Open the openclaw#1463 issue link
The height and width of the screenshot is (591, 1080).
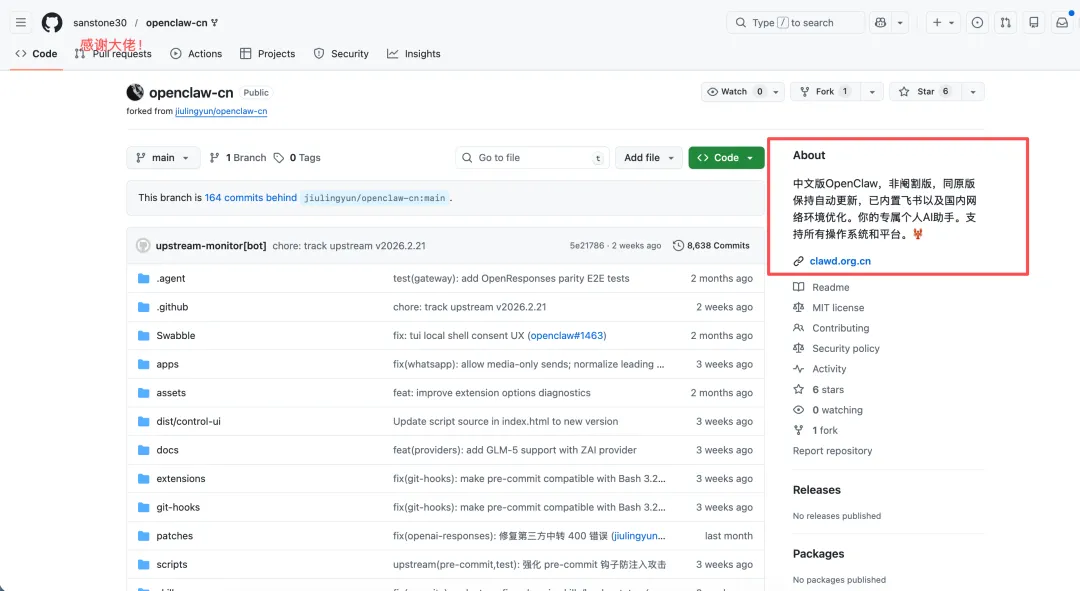[567, 335]
